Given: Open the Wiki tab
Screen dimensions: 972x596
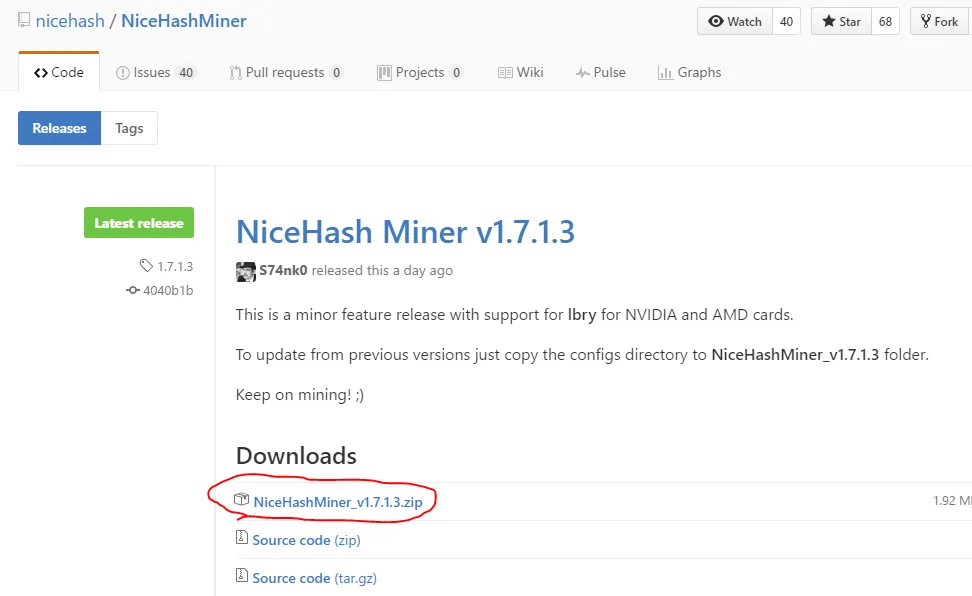Looking at the screenshot, I should point(521,73).
